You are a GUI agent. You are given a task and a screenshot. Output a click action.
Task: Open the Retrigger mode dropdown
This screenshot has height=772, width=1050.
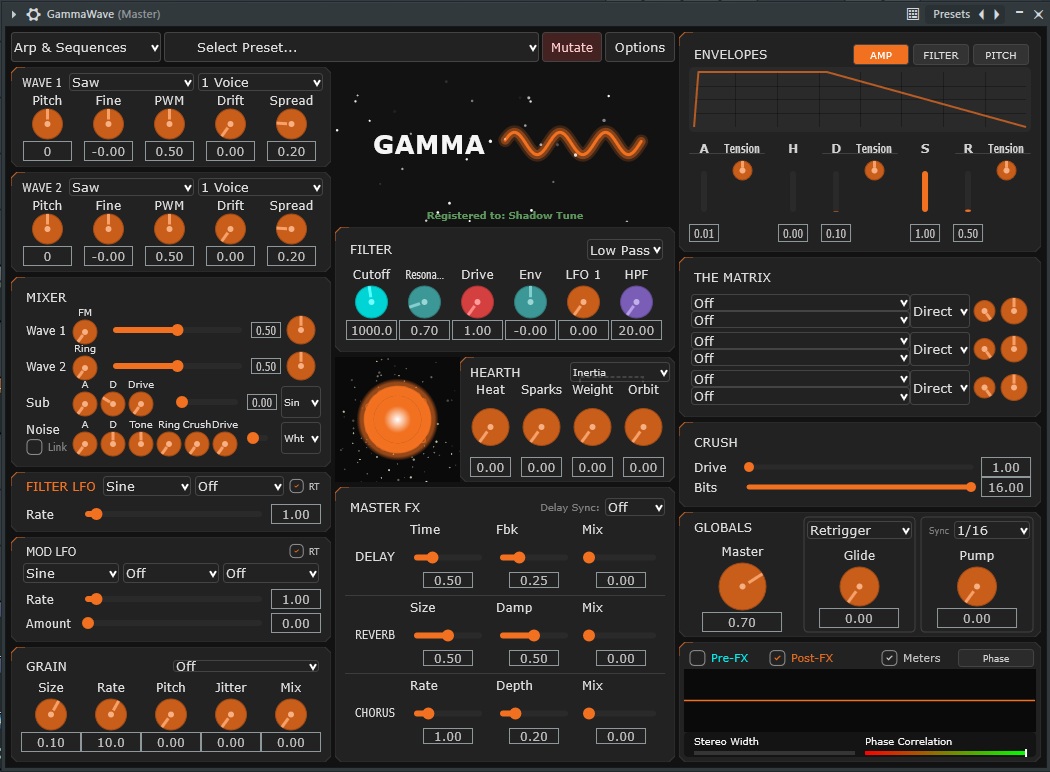(x=859, y=530)
